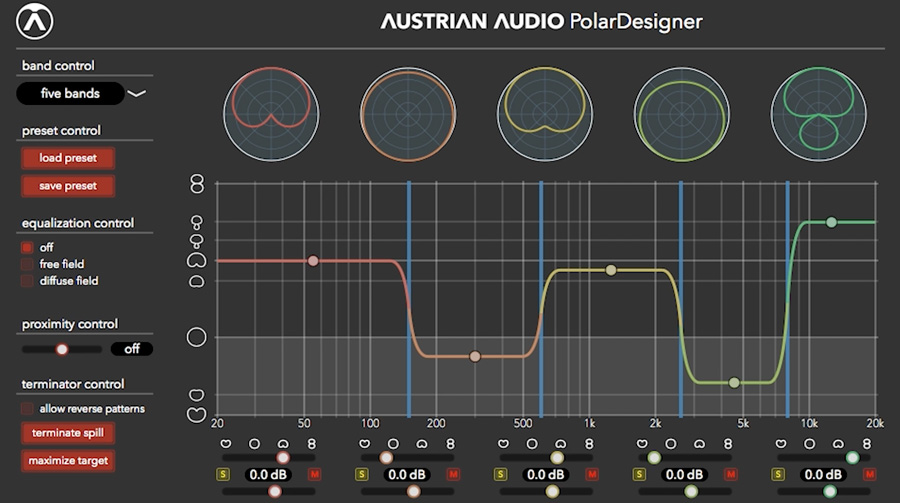
Task: Click band one omni icon below graph
Action: (254, 444)
